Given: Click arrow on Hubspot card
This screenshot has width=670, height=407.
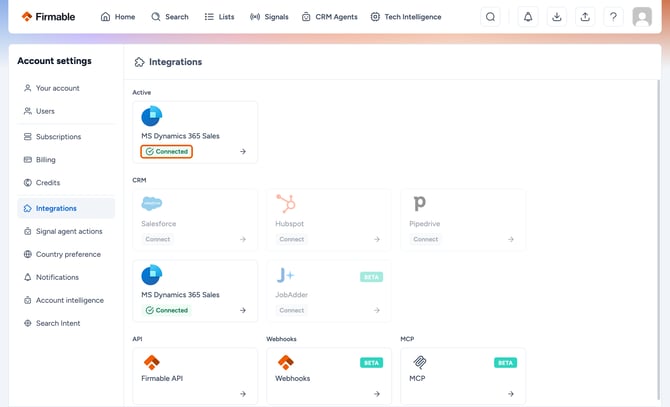Looking at the screenshot, I should pos(377,239).
